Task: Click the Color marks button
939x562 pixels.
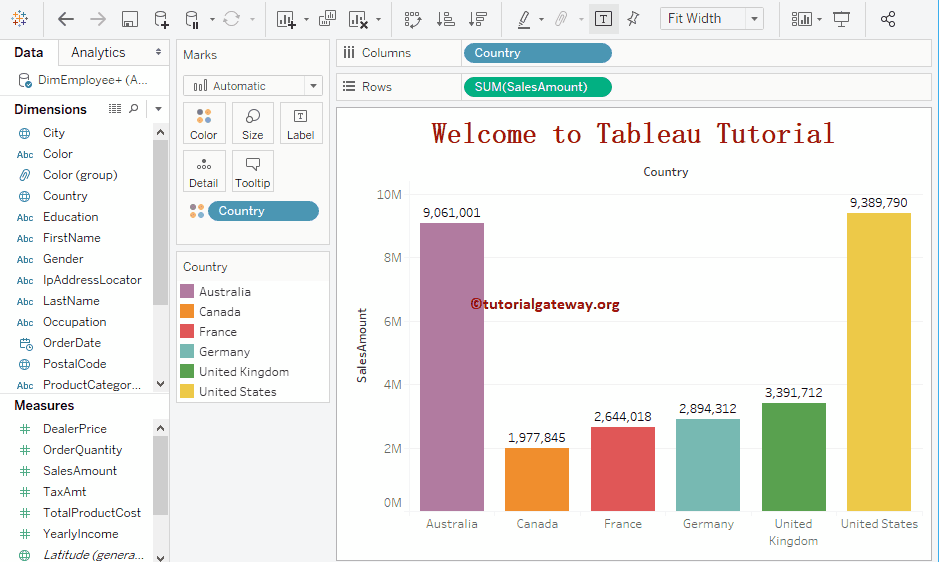Action: click(x=204, y=123)
